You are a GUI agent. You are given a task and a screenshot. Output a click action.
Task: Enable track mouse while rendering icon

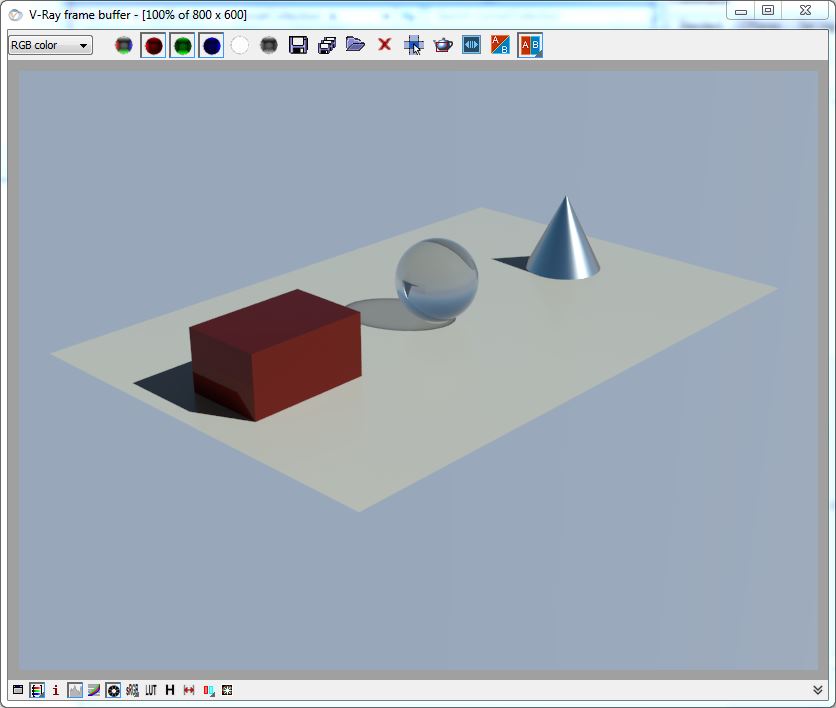(414, 45)
